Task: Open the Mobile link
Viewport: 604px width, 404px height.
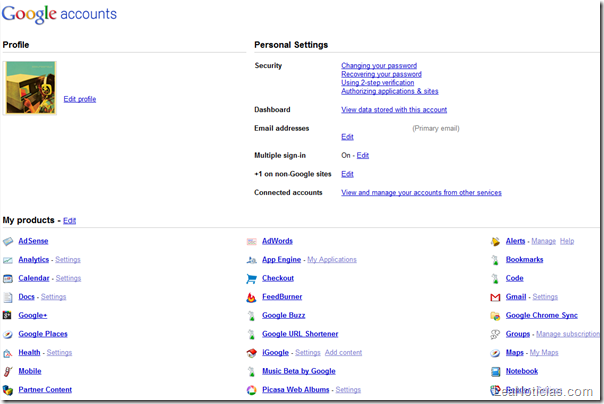Action: click(x=30, y=371)
